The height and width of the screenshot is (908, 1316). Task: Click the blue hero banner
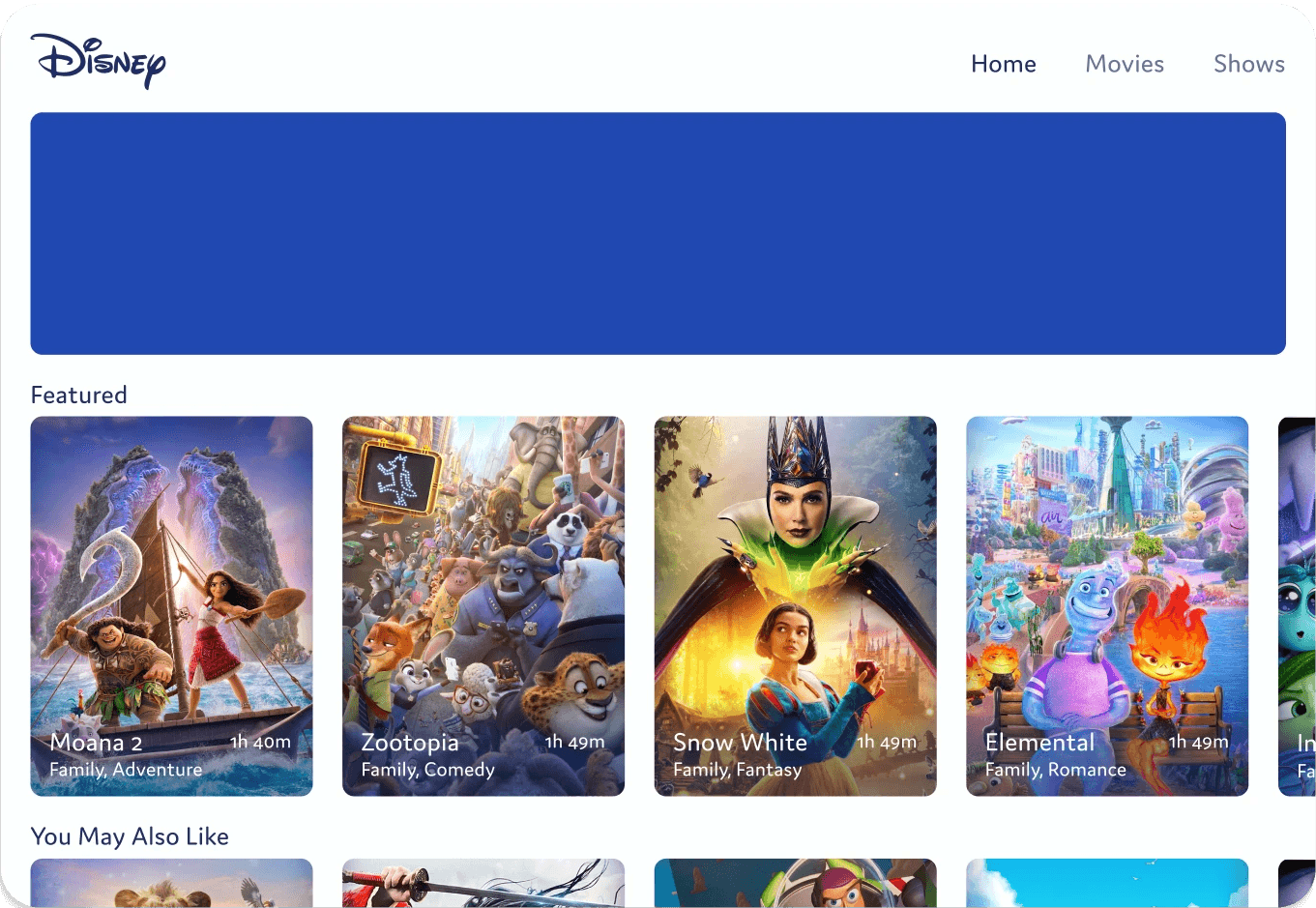[658, 233]
